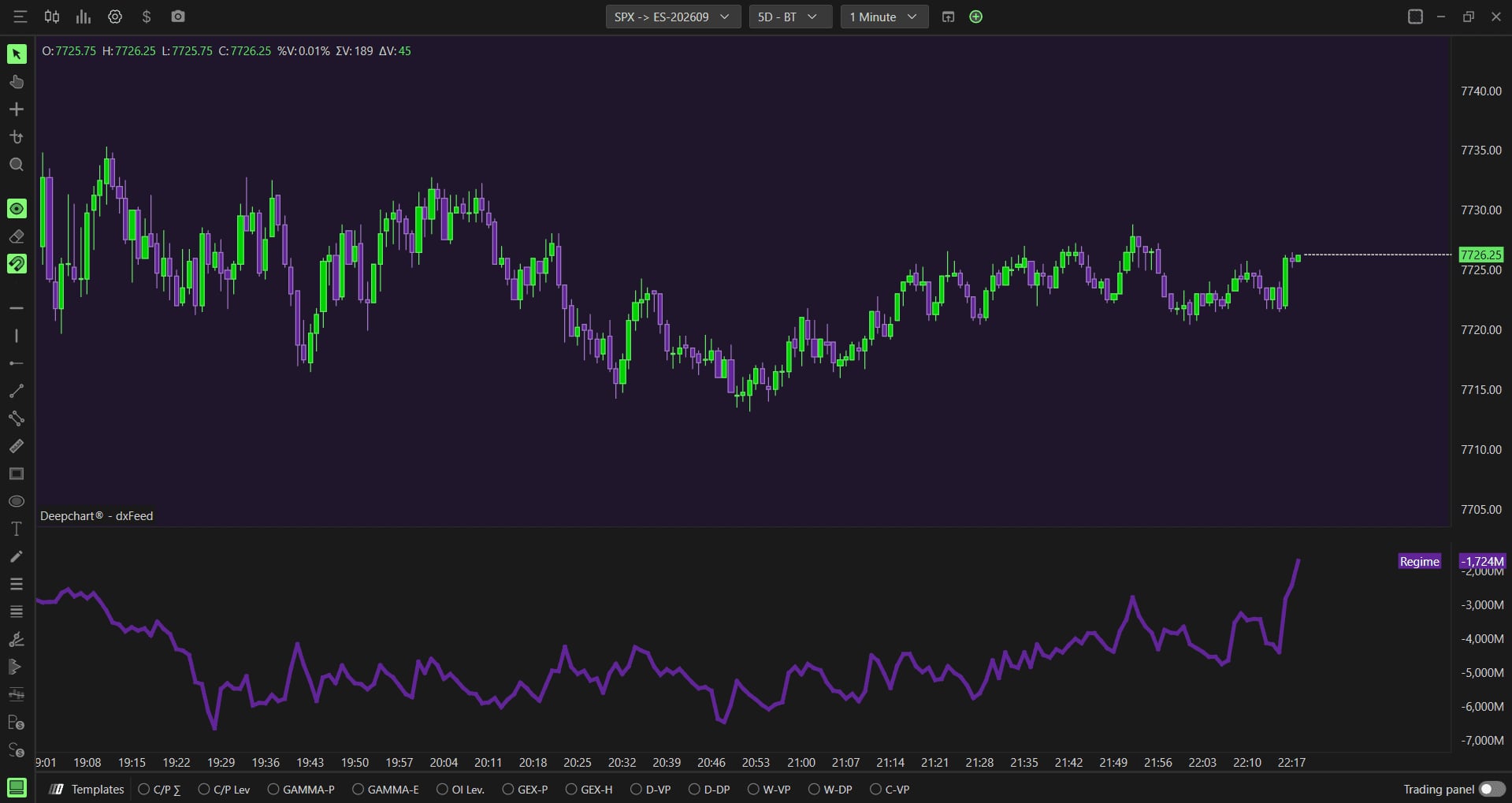Select the GAMMA-P radio option

pyautogui.click(x=301, y=789)
